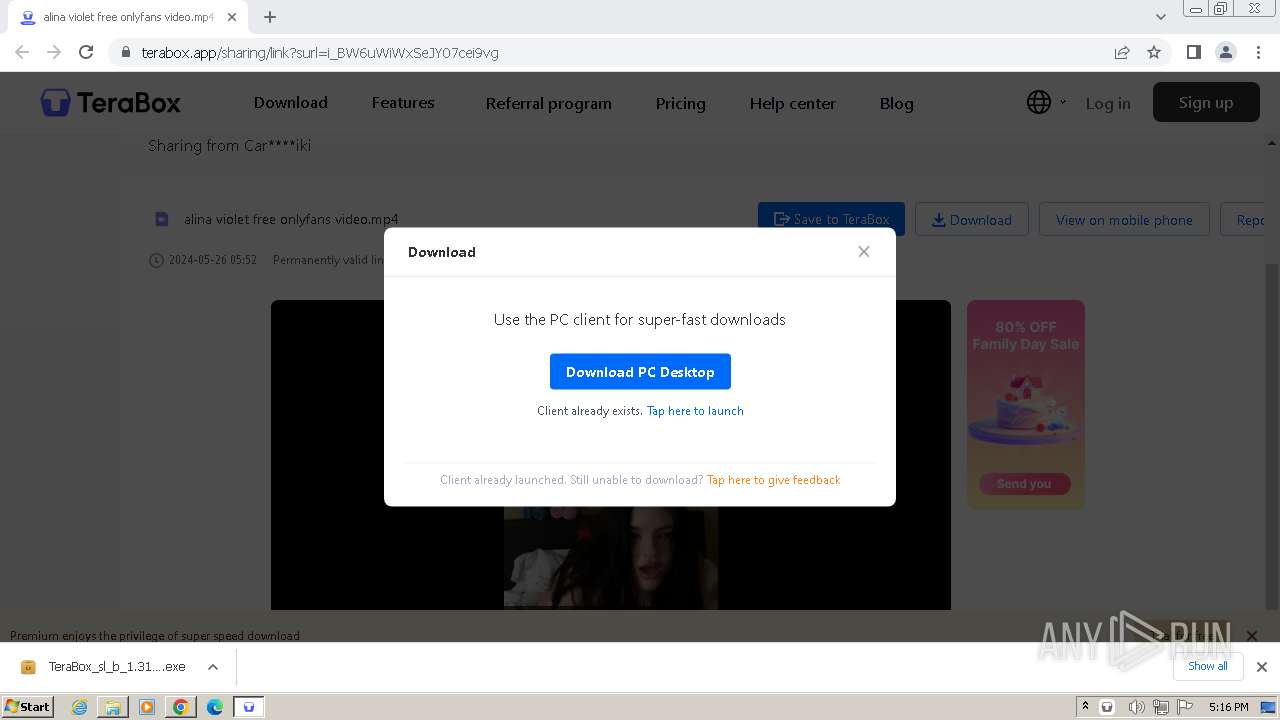Open Chrome from the taskbar
1280x720 pixels.
click(181, 707)
